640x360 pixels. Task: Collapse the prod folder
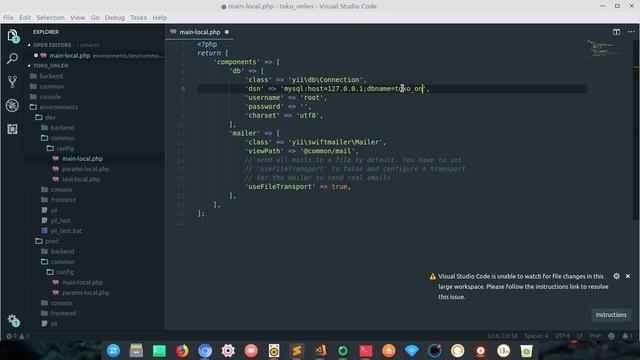(51, 241)
